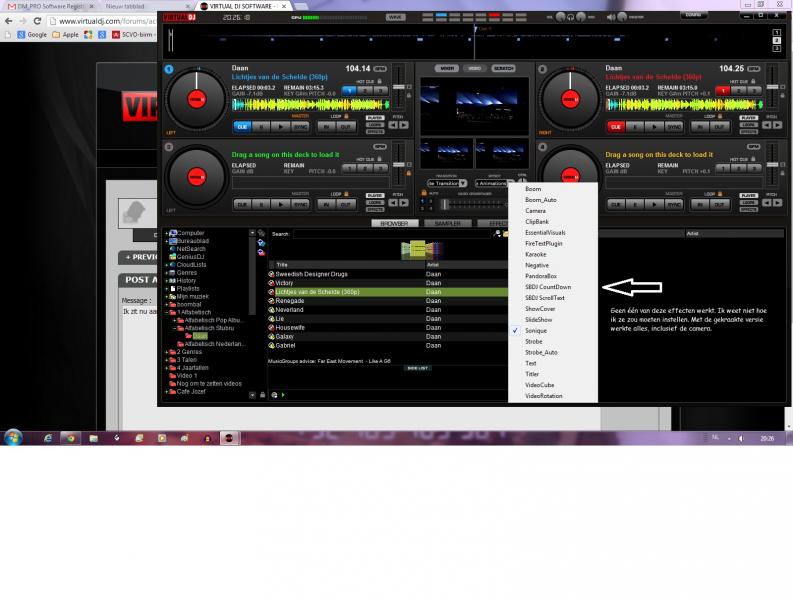
Task: Reload the Chrome page
Action: pyautogui.click(x=37, y=21)
